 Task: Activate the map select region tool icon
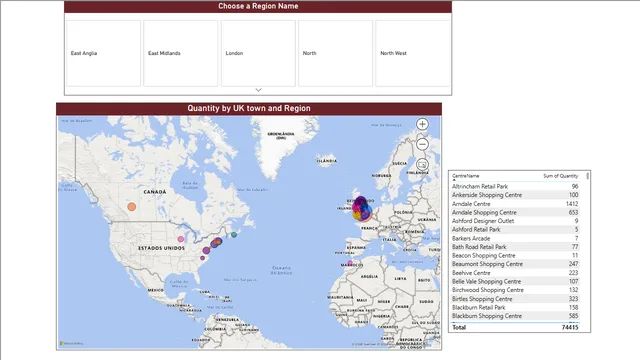[422, 164]
